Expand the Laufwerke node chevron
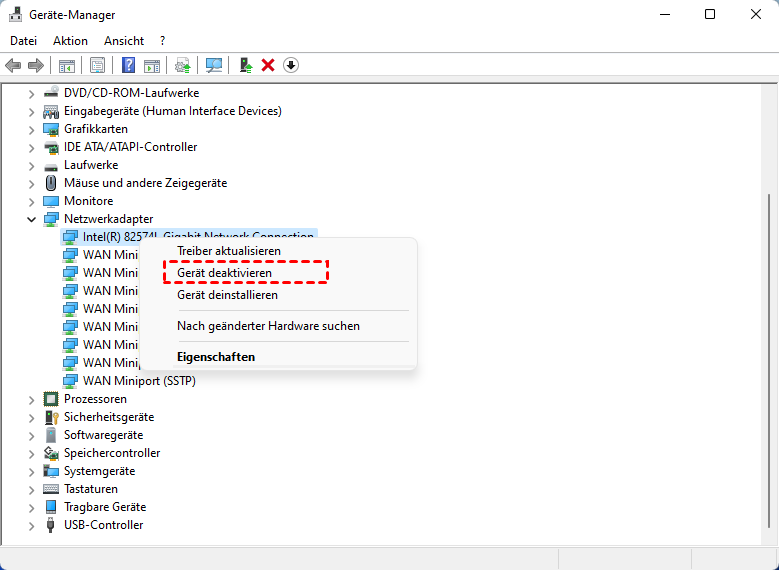Screen dimensions: 779x570 click(31, 166)
